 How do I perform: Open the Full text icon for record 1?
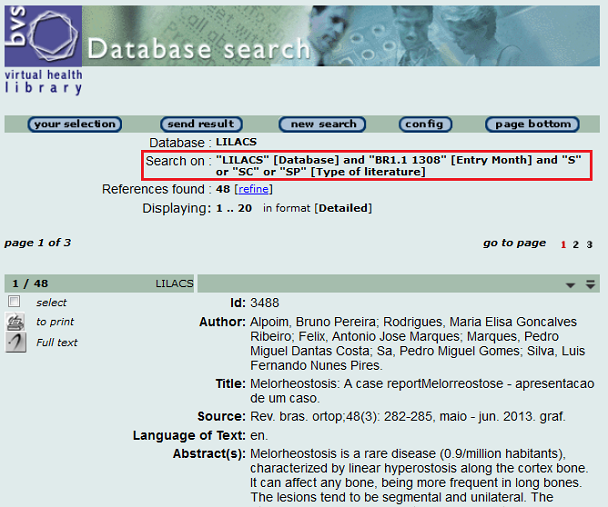pos(16,342)
